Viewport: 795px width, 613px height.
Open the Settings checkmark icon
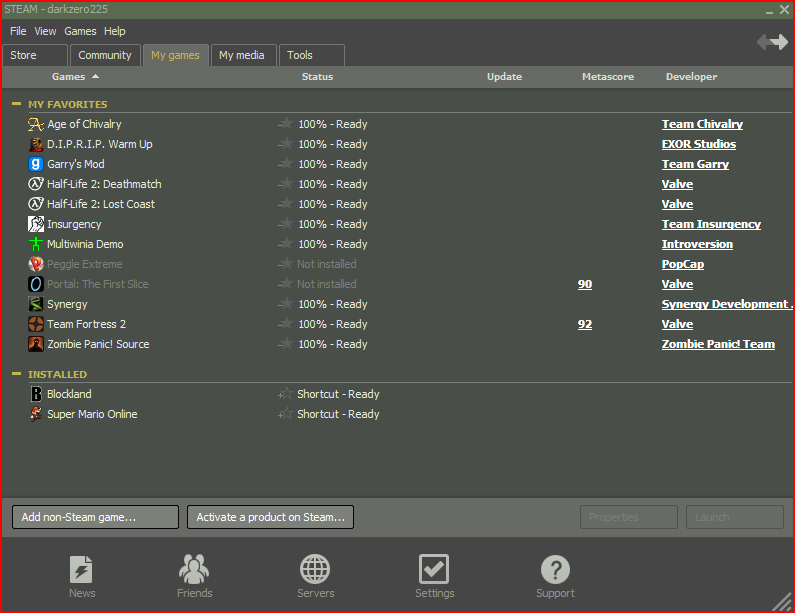434,570
